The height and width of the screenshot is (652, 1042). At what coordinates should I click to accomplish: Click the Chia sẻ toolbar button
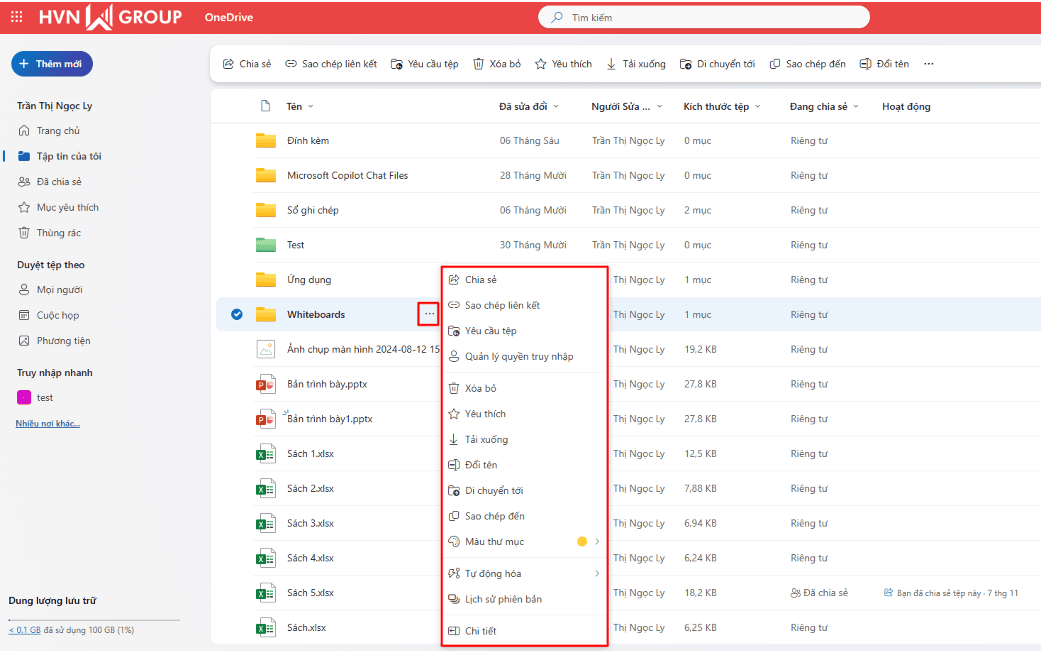pyautogui.click(x=247, y=64)
